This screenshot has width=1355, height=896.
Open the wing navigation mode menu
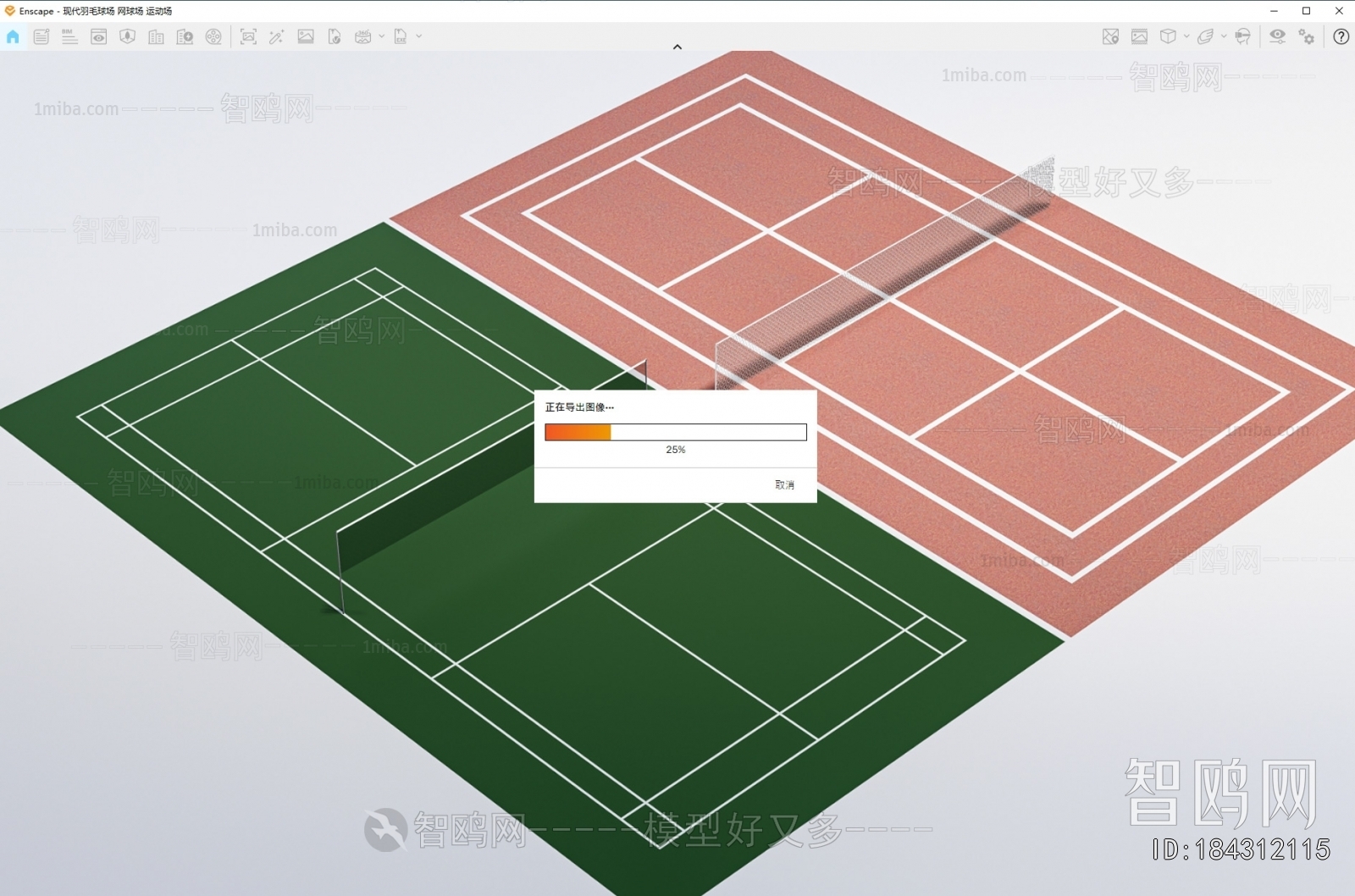(x=1205, y=36)
